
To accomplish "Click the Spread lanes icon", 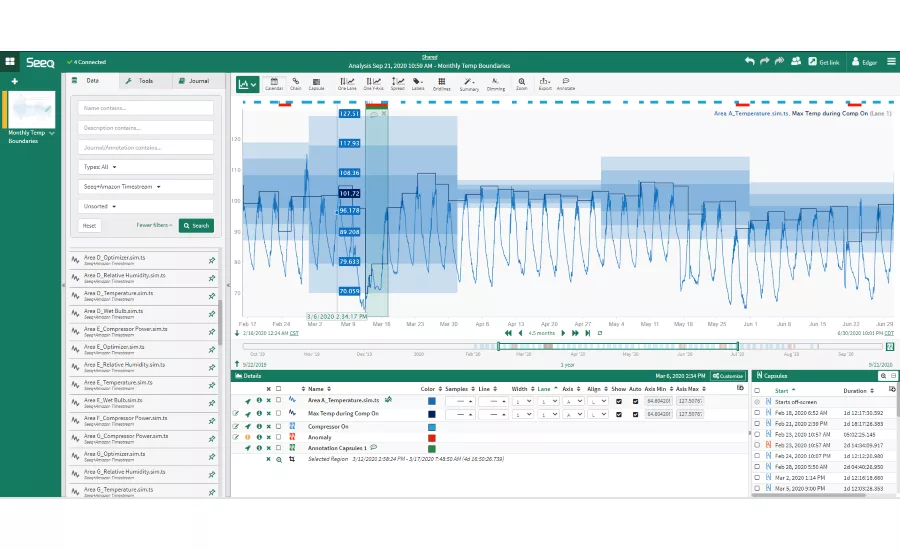I will pyautogui.click(x=398, y=84).
